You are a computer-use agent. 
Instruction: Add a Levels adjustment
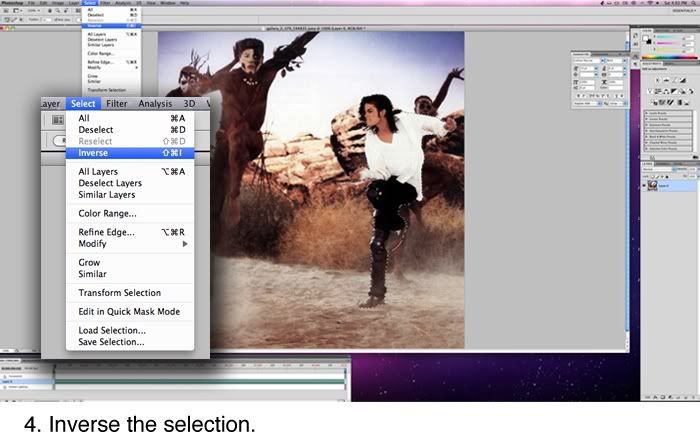(x=666, y=80)
